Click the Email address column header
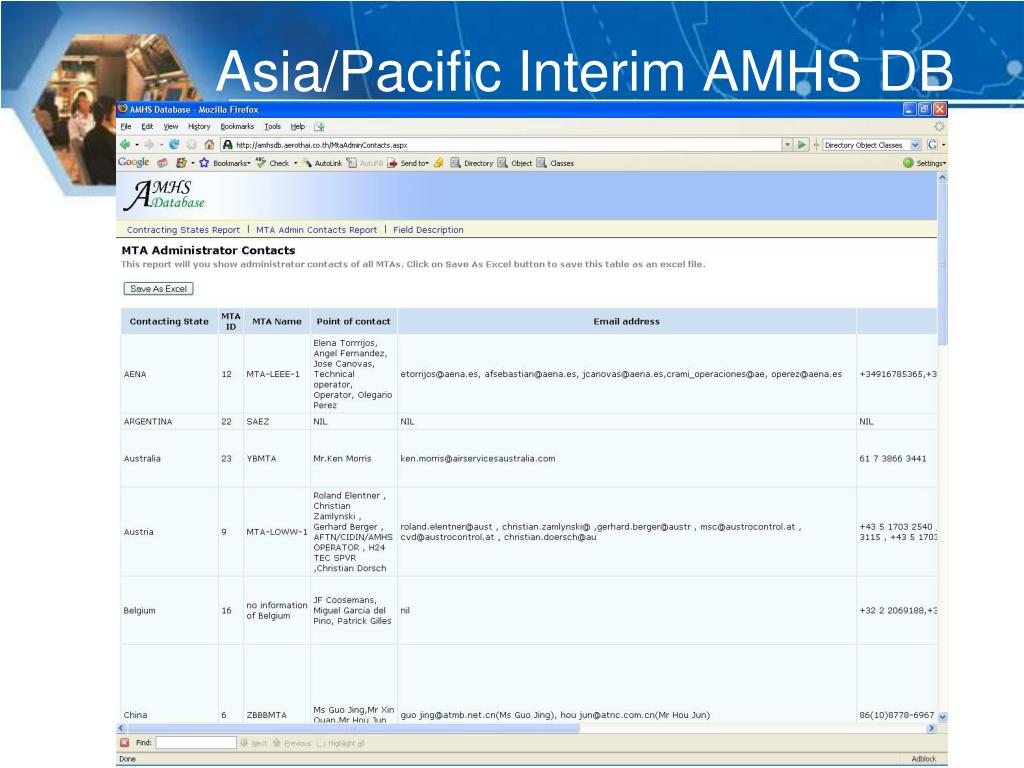1024x768 pixels. point(626,321)
